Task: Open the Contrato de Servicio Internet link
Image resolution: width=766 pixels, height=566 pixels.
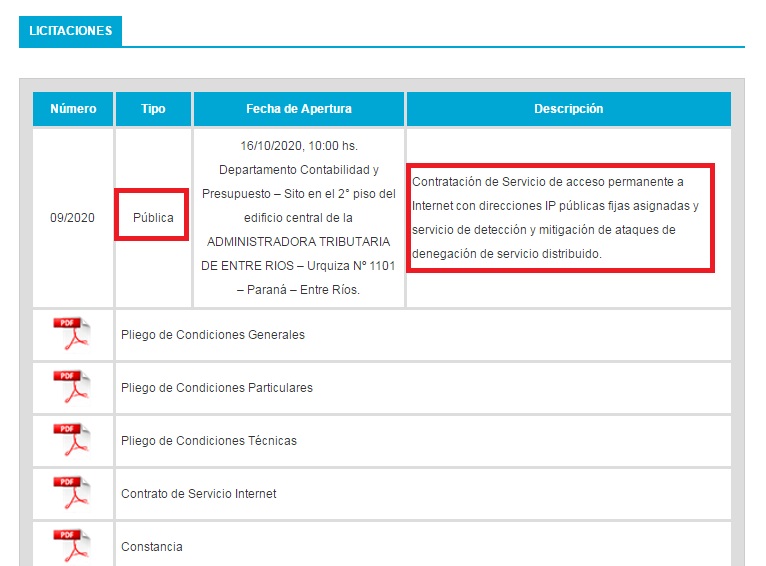Action: pyautogui.click(x=198, y=494)
